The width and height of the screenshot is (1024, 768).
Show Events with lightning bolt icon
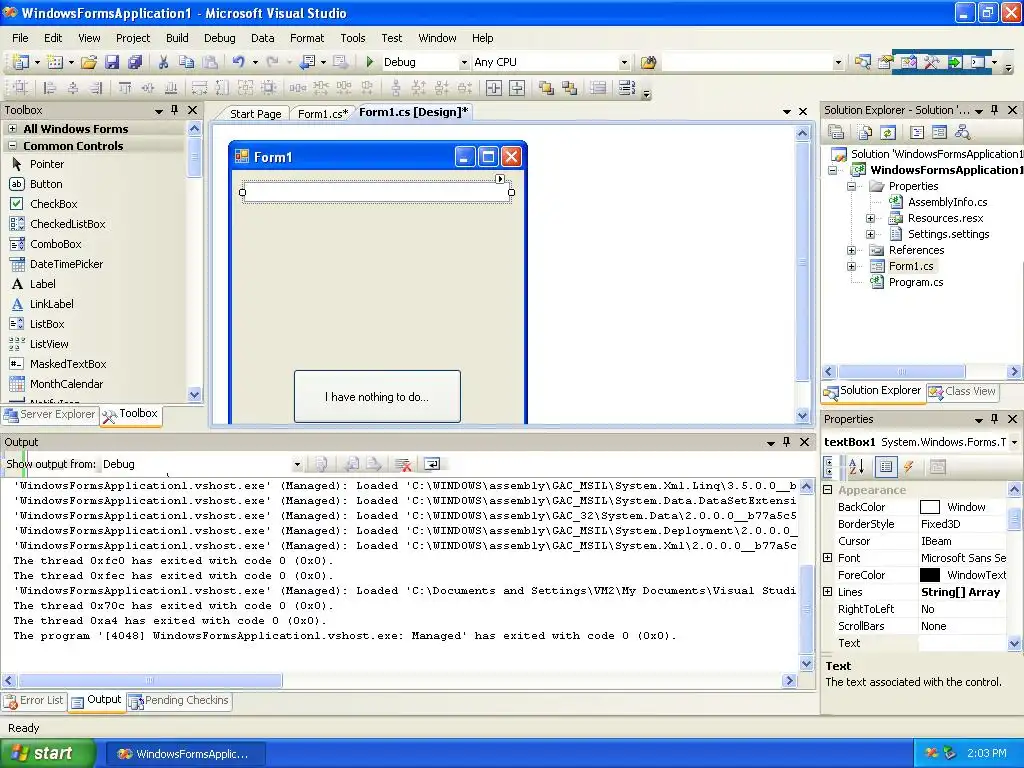tap(908, 466)
